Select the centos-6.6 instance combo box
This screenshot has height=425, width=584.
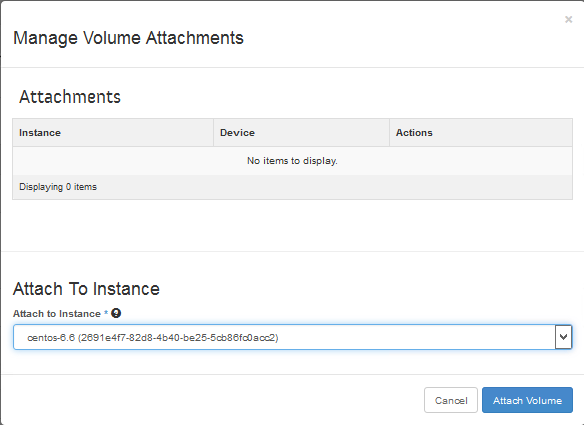(x=292, y=337)
